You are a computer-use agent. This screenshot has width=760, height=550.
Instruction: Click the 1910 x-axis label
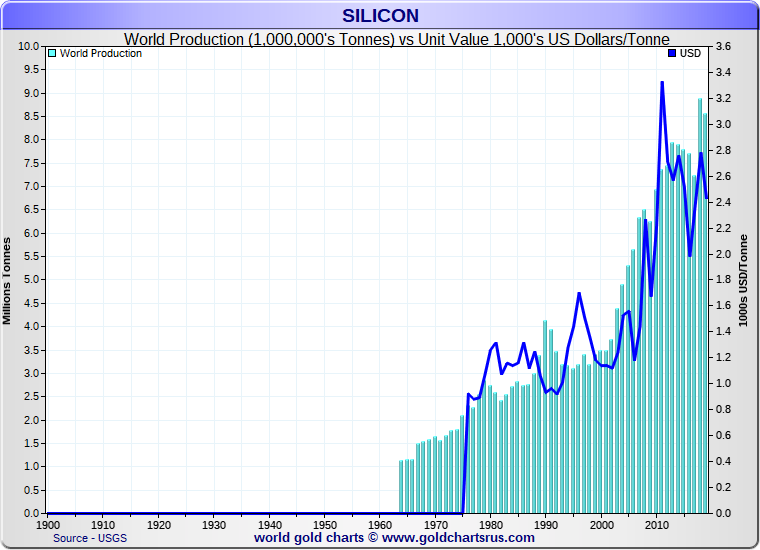(x=103, y=525)
